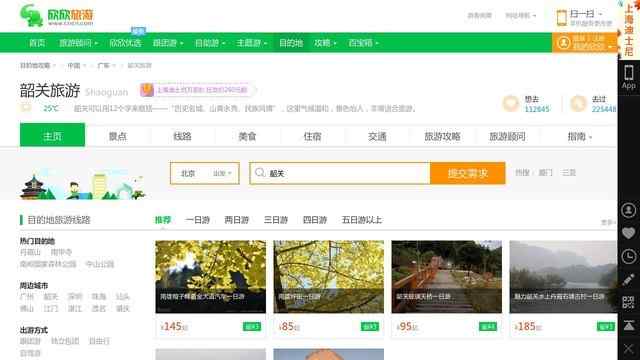
Task: Expand 百宝箱 dropdown in navigation bar
Action: click(x=364, y=43)
